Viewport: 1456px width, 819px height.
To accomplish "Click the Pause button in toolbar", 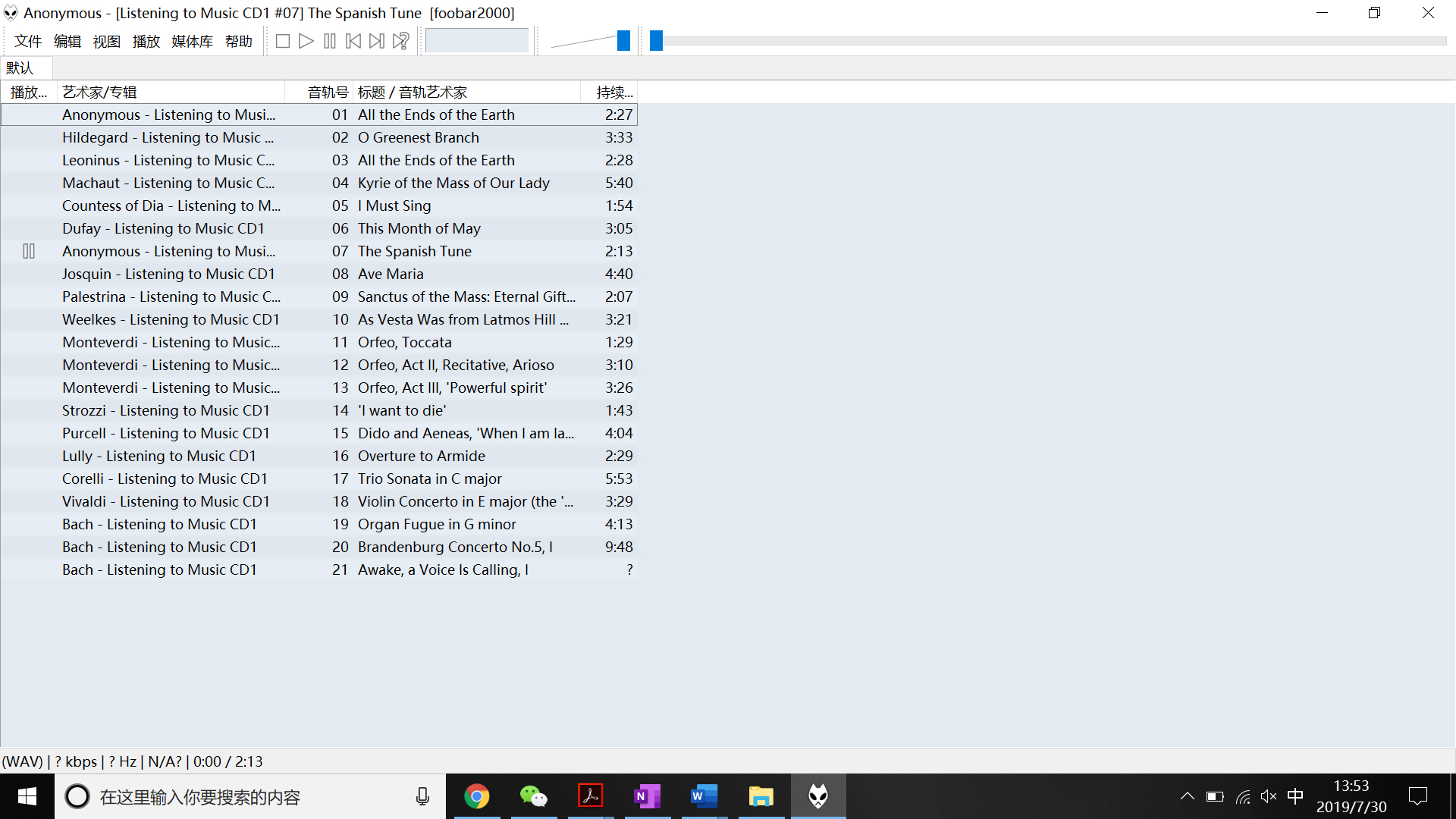I will tap(330, 41).
